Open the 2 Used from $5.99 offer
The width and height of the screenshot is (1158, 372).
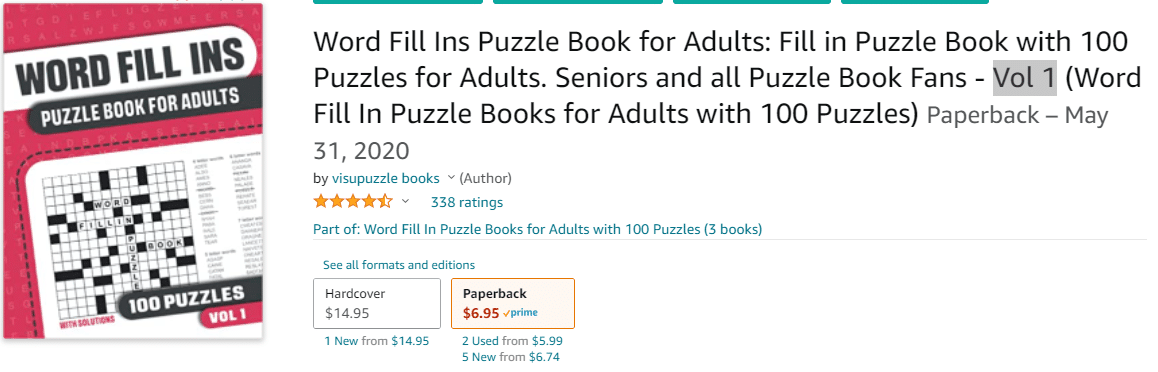(513, 341)
